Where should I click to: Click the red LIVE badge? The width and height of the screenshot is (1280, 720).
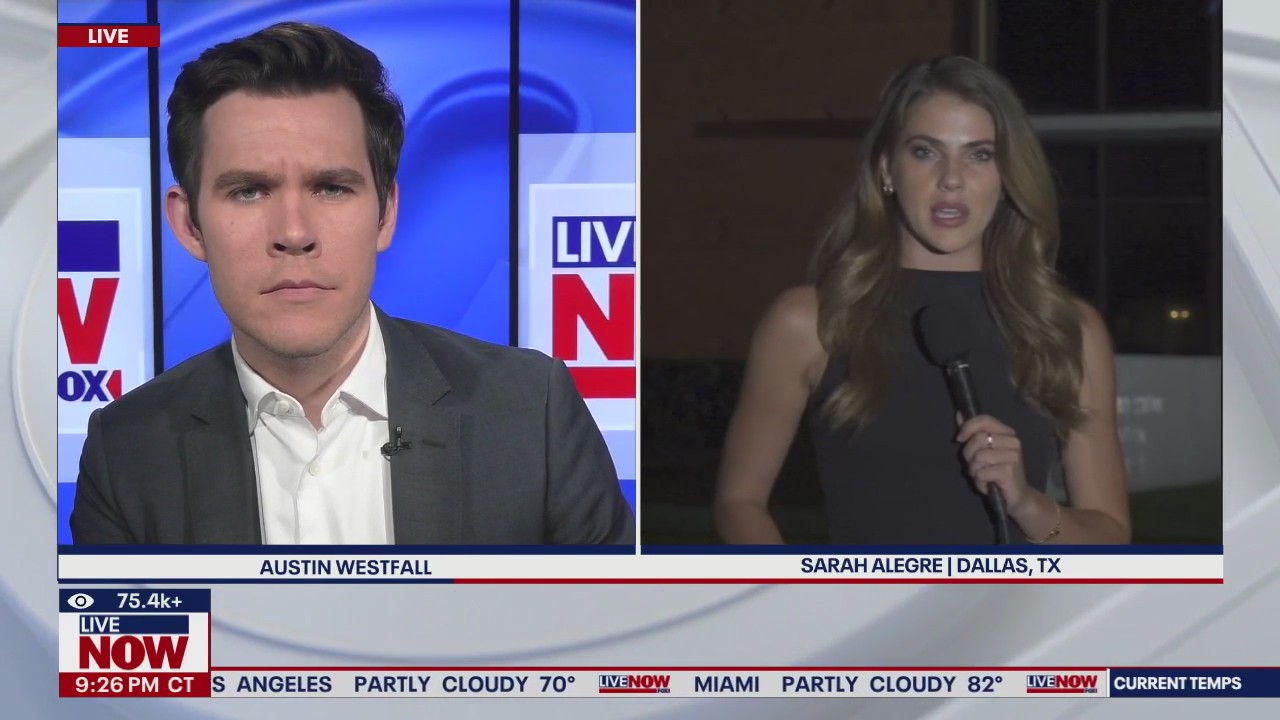point(108,36)
